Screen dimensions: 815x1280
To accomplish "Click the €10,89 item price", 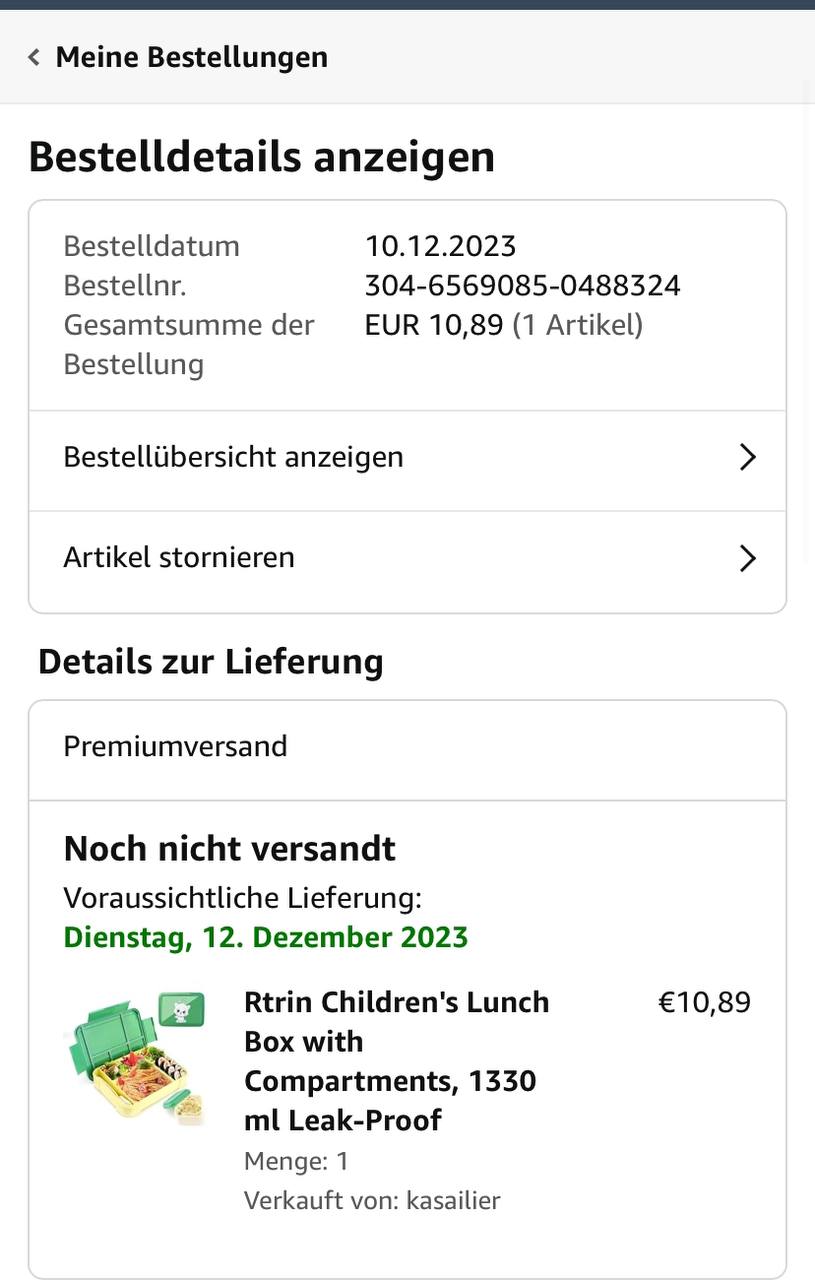I will click(704, 1002).
